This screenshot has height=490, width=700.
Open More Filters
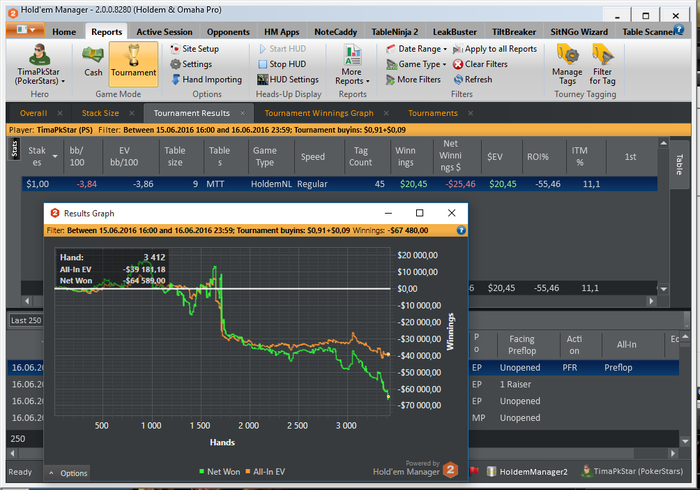coord(413,79)
